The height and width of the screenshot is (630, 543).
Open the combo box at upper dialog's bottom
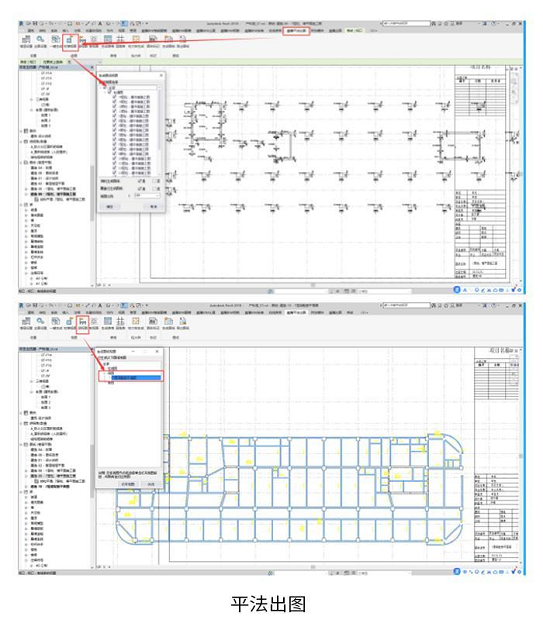(147, 196)
